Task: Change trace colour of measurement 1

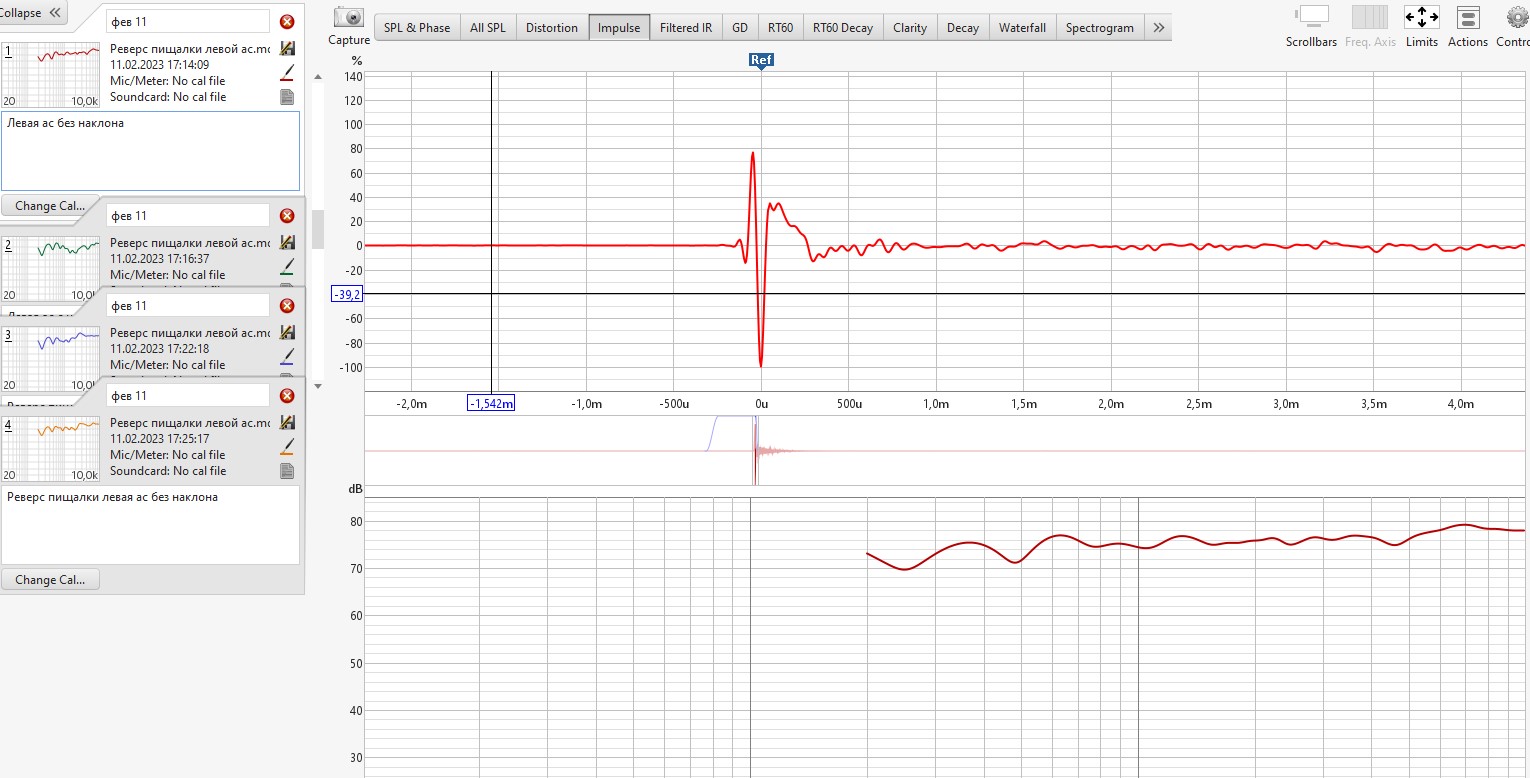Action: pyautogui.click(x=287, y=72)
